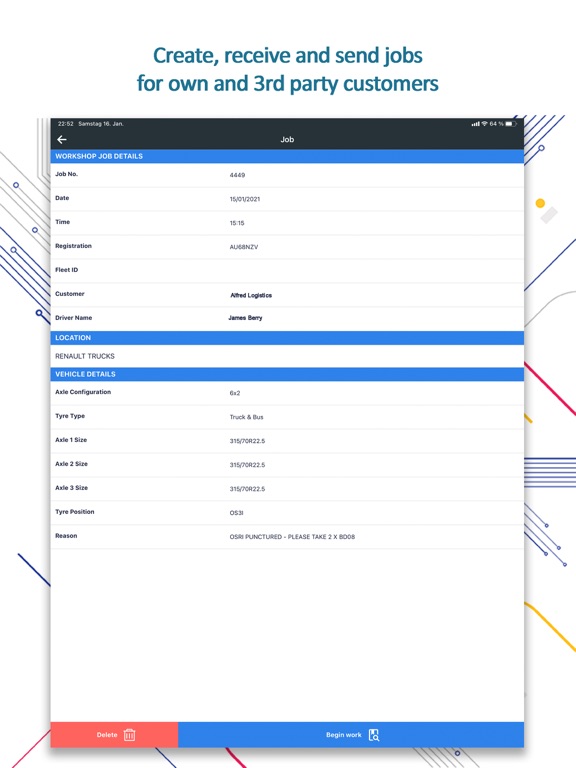Viewport: 576px width, 768px height.
Task: Tap the empty Fleet ID field
Action: click(287, 270)
